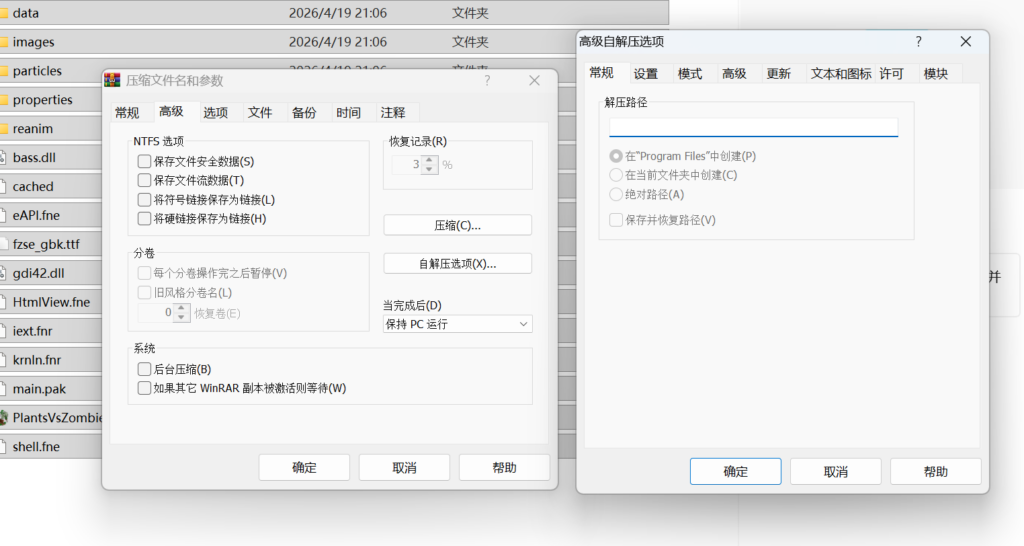Enable 保存文件安全数据(S) checkbox
Image resolution: width=1024 pixels, height=546 pixels.
pos(145,162)
